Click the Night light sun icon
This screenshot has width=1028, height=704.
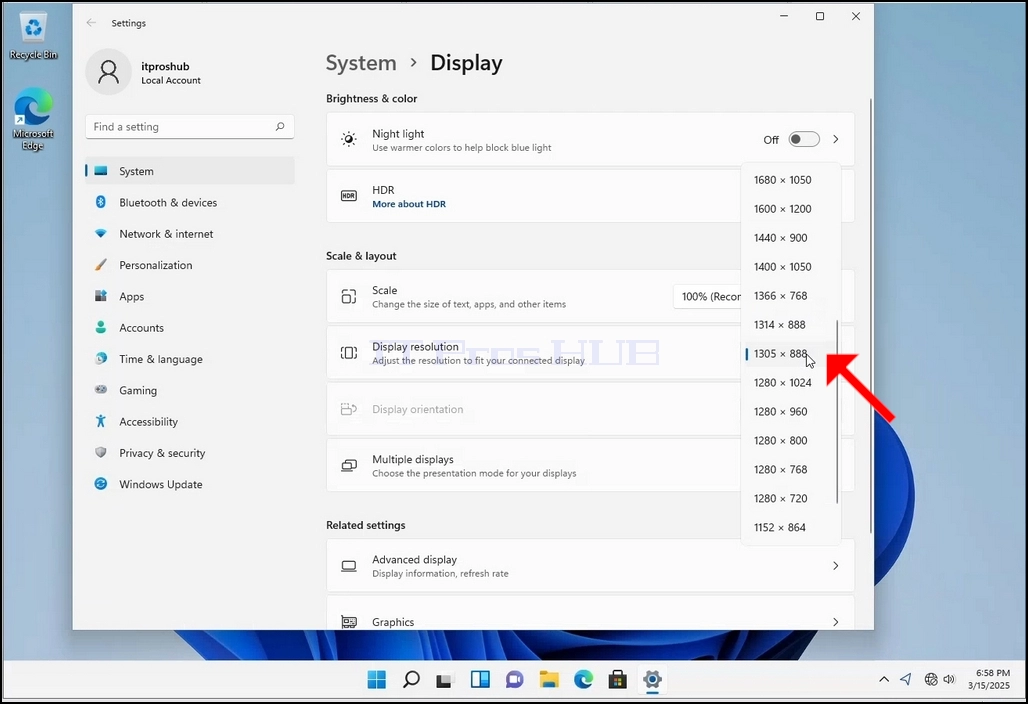[x=349, y=139]
